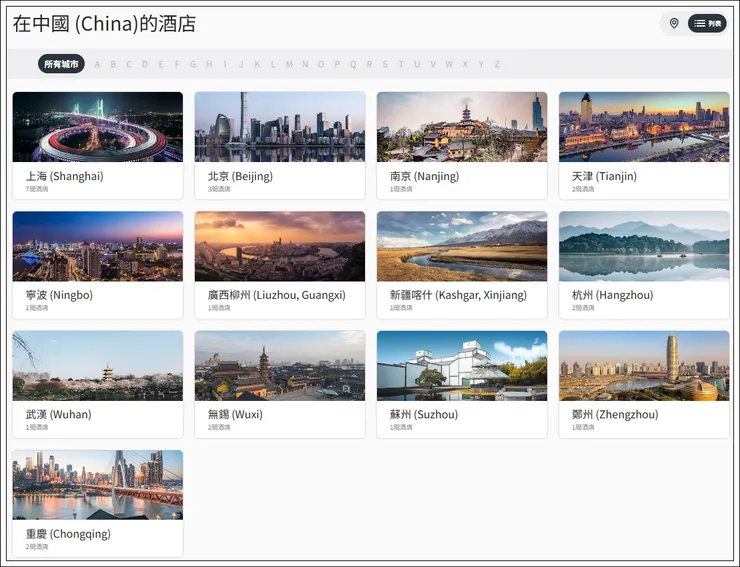The height and width of the screenshot is (567, 740).
Task: Click the 蘇州 (Suzhou) city title
Action: coord(424,415)
